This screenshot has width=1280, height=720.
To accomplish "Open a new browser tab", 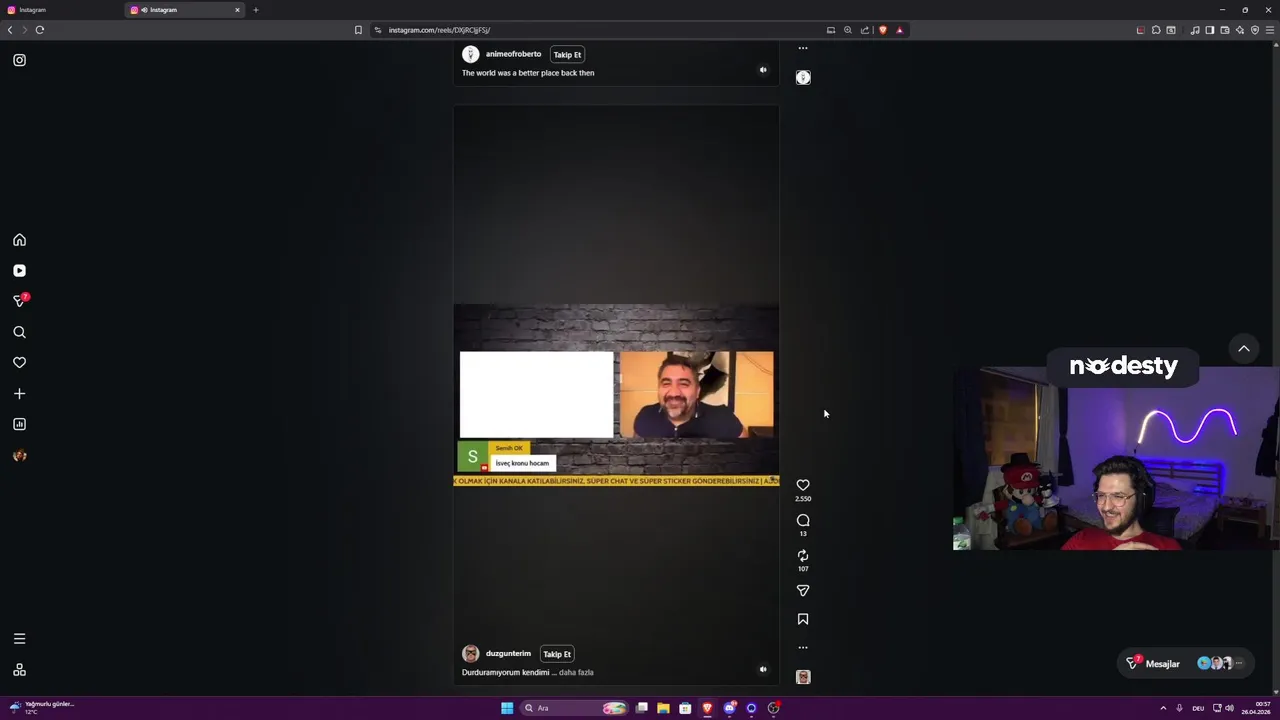I will click(255, 10).
